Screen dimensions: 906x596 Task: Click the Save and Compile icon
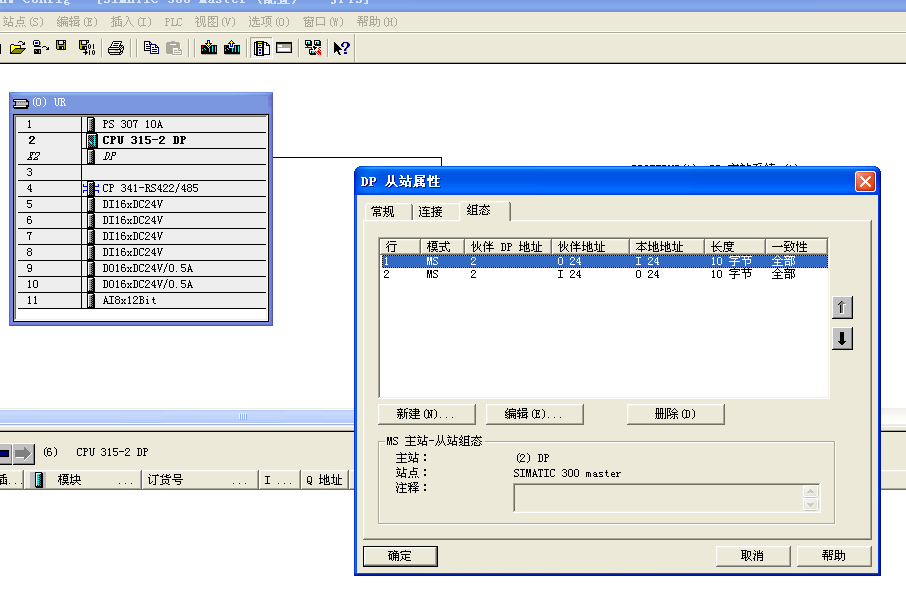(x=87, y=48)
